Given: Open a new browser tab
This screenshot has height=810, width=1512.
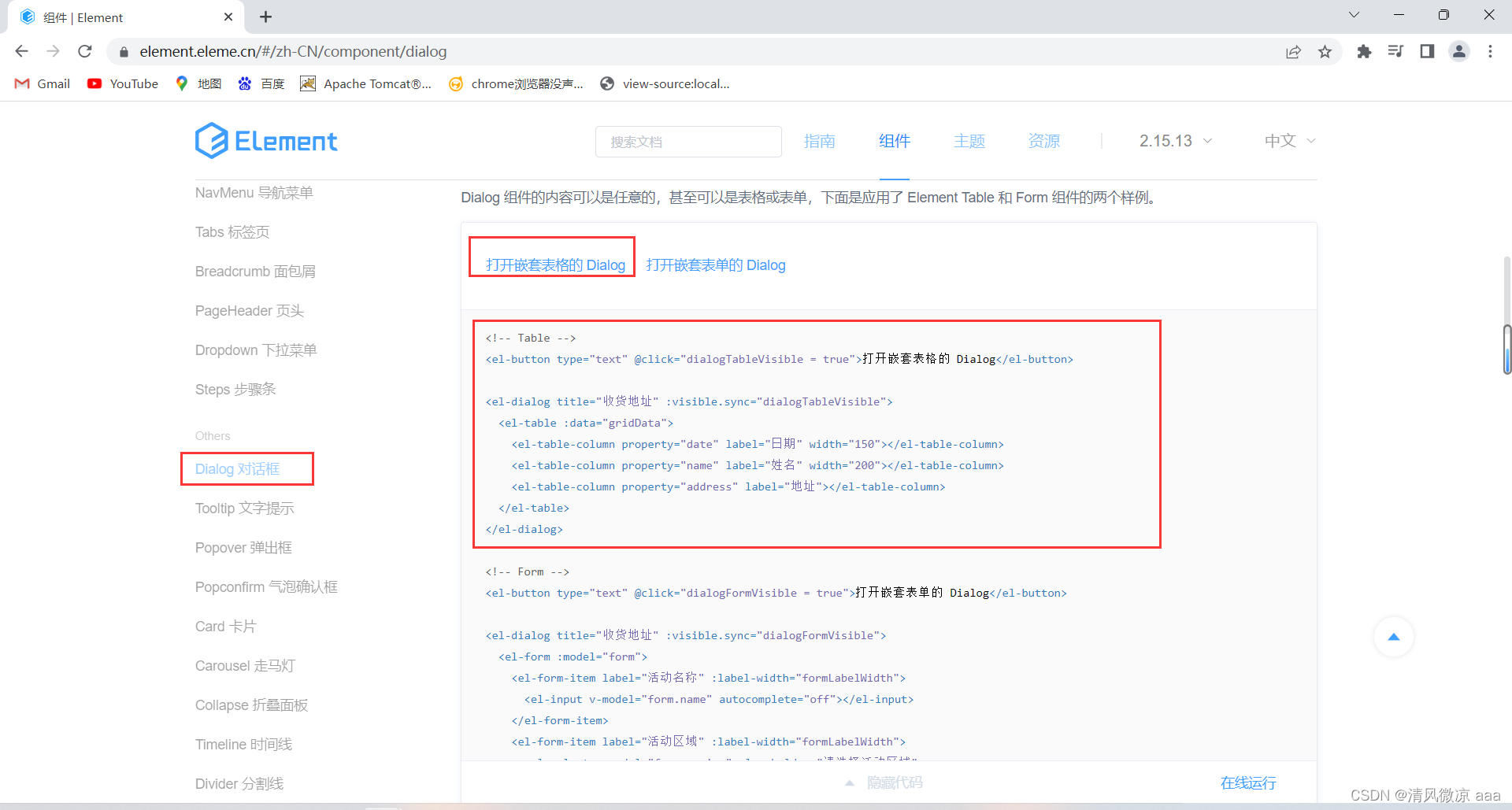Looking at the screenshot, I should click(x=266, y=17).
